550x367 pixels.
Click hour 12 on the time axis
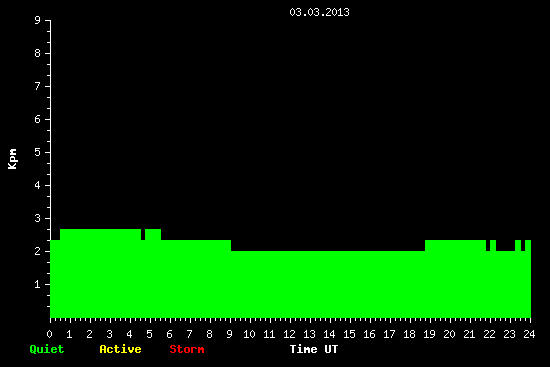pyautogui.click(x=289, y=334)
